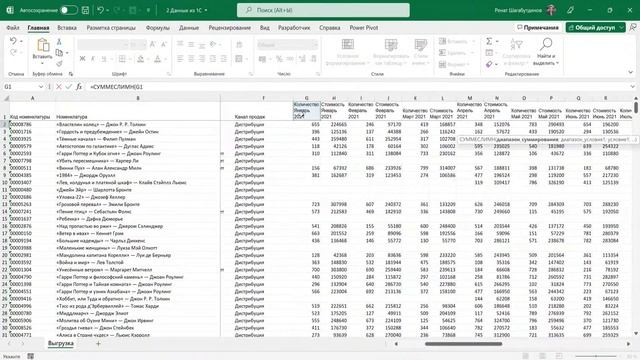Click the pen icon in title bar
640x360 pixels.
pos(571,10)
